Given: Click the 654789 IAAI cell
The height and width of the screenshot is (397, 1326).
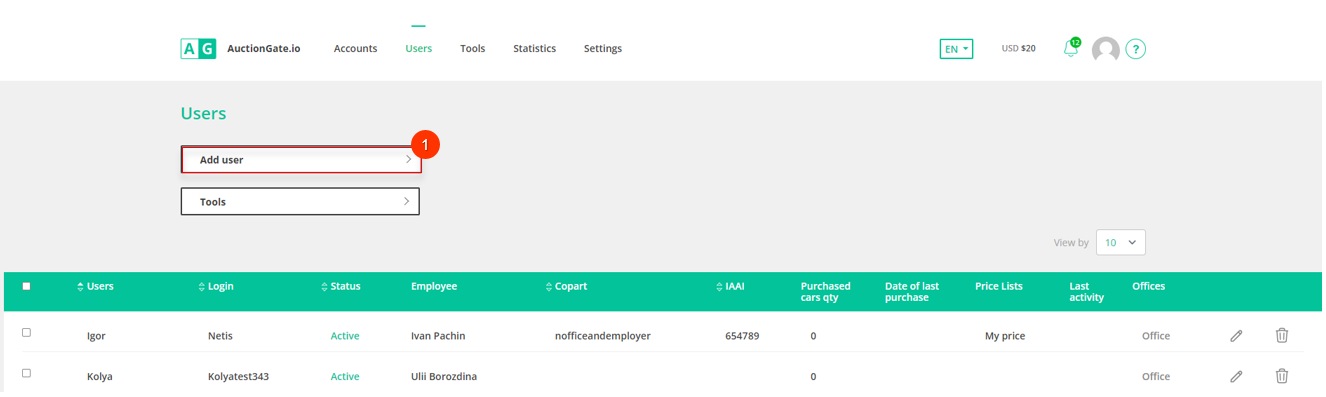Looking at the screenshot, I should pyautogui.click(x=742, y=336).
